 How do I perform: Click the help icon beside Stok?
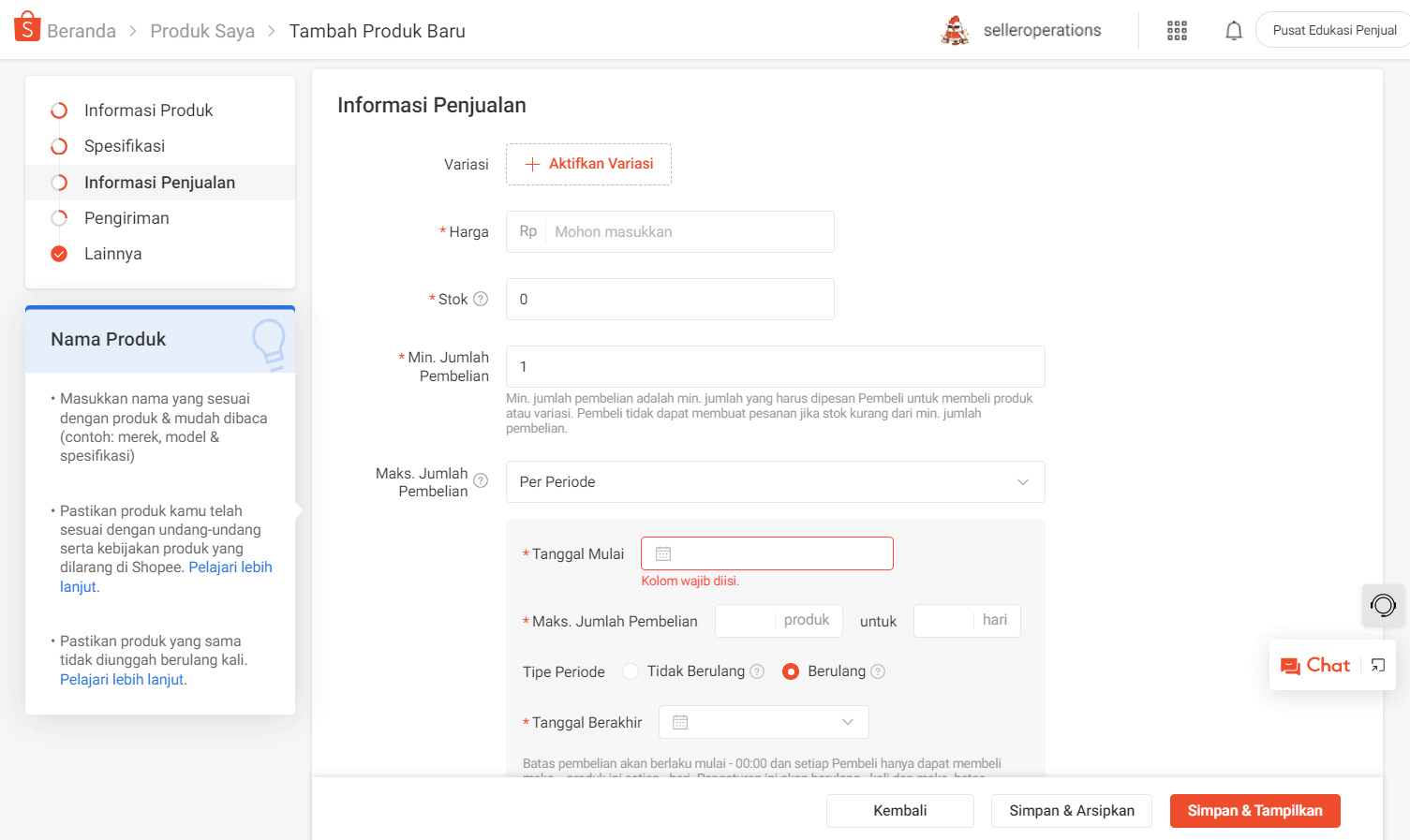coord(481,298)
